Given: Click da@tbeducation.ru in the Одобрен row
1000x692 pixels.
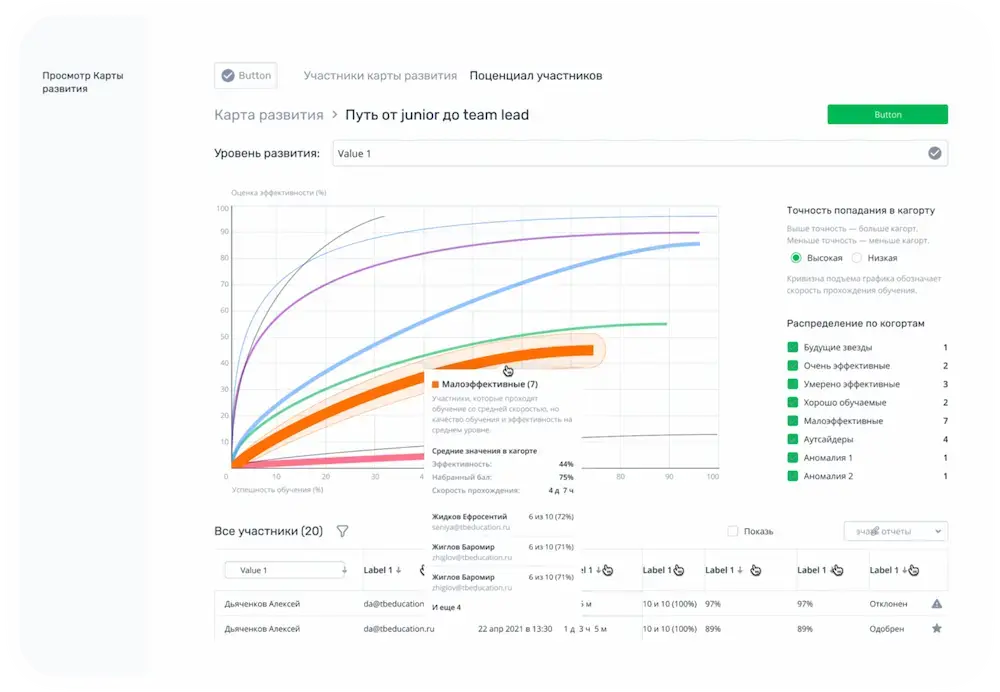Looking at the screenshot, I should click(x=399, y=628).
